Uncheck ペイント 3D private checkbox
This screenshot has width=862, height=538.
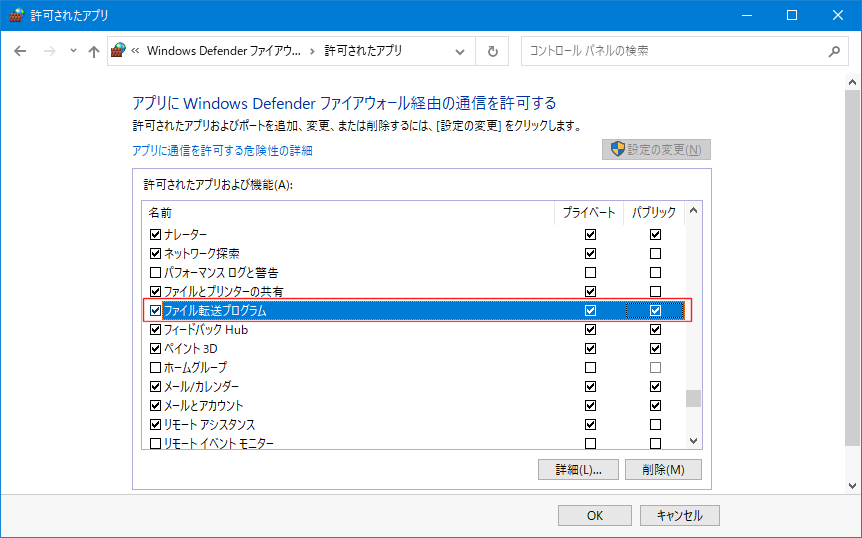[590, 348]
